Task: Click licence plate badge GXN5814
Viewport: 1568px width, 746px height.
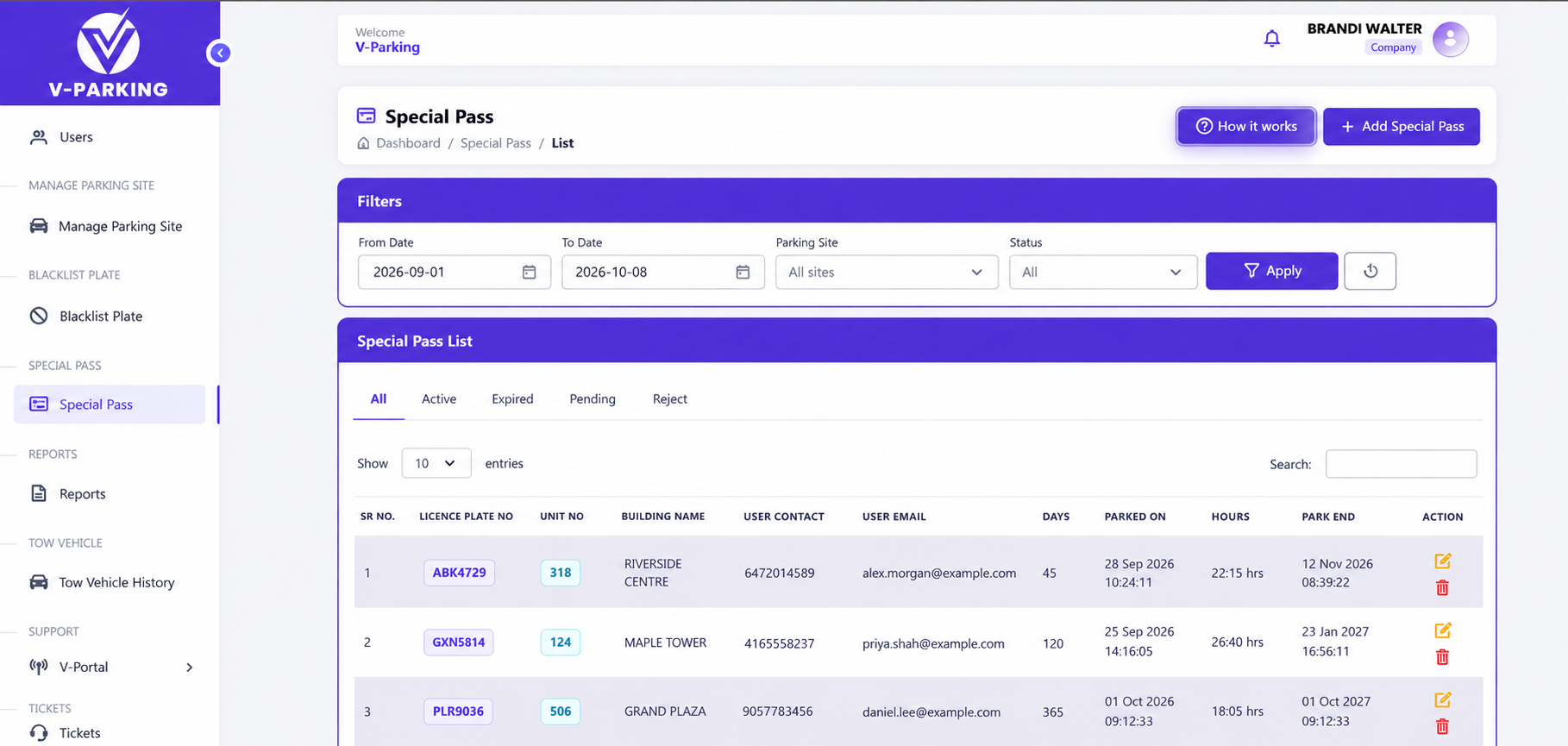Action: tap(459, 643)
